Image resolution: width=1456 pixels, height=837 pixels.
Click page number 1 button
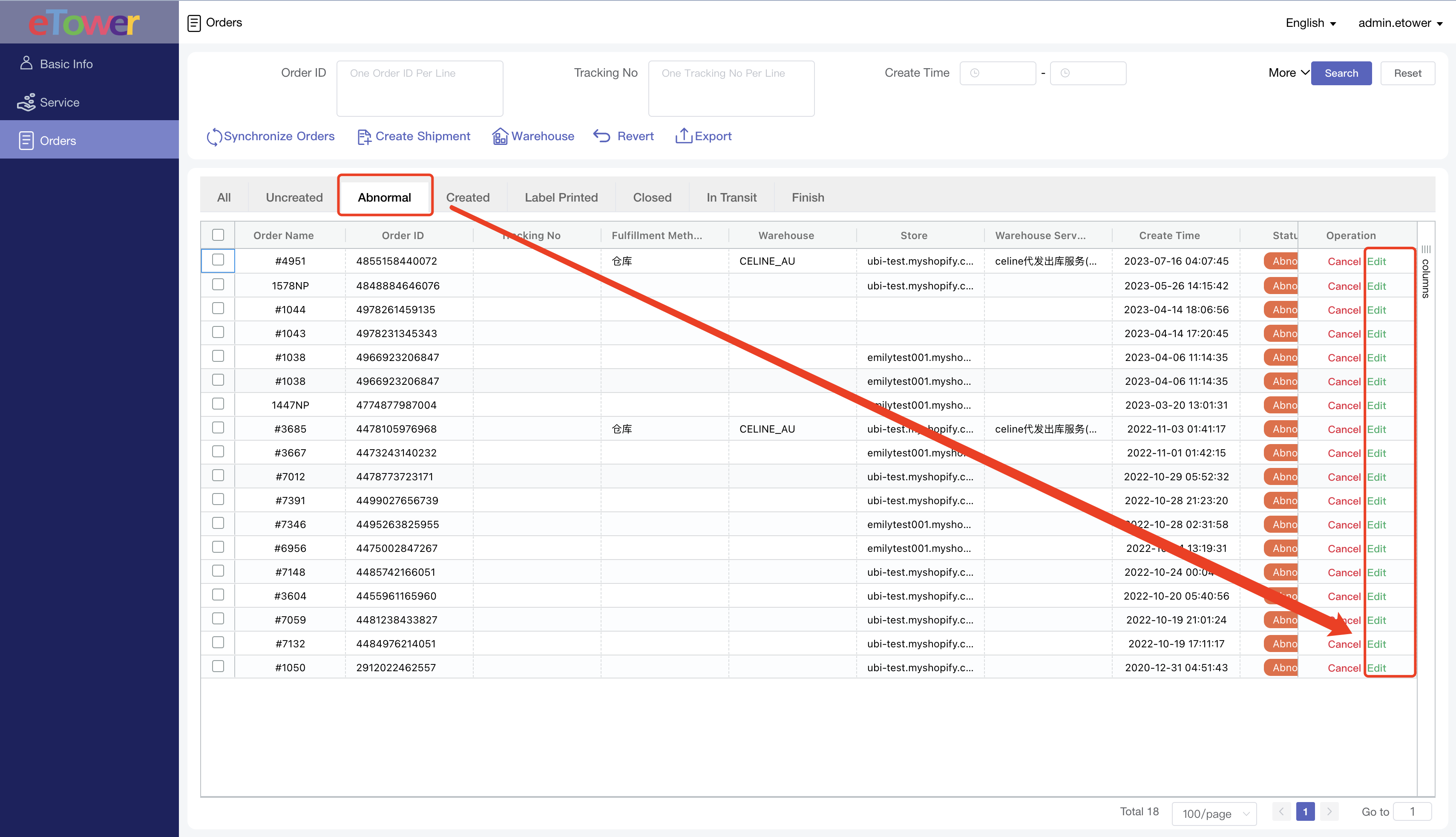click(x=1305, y=812)
